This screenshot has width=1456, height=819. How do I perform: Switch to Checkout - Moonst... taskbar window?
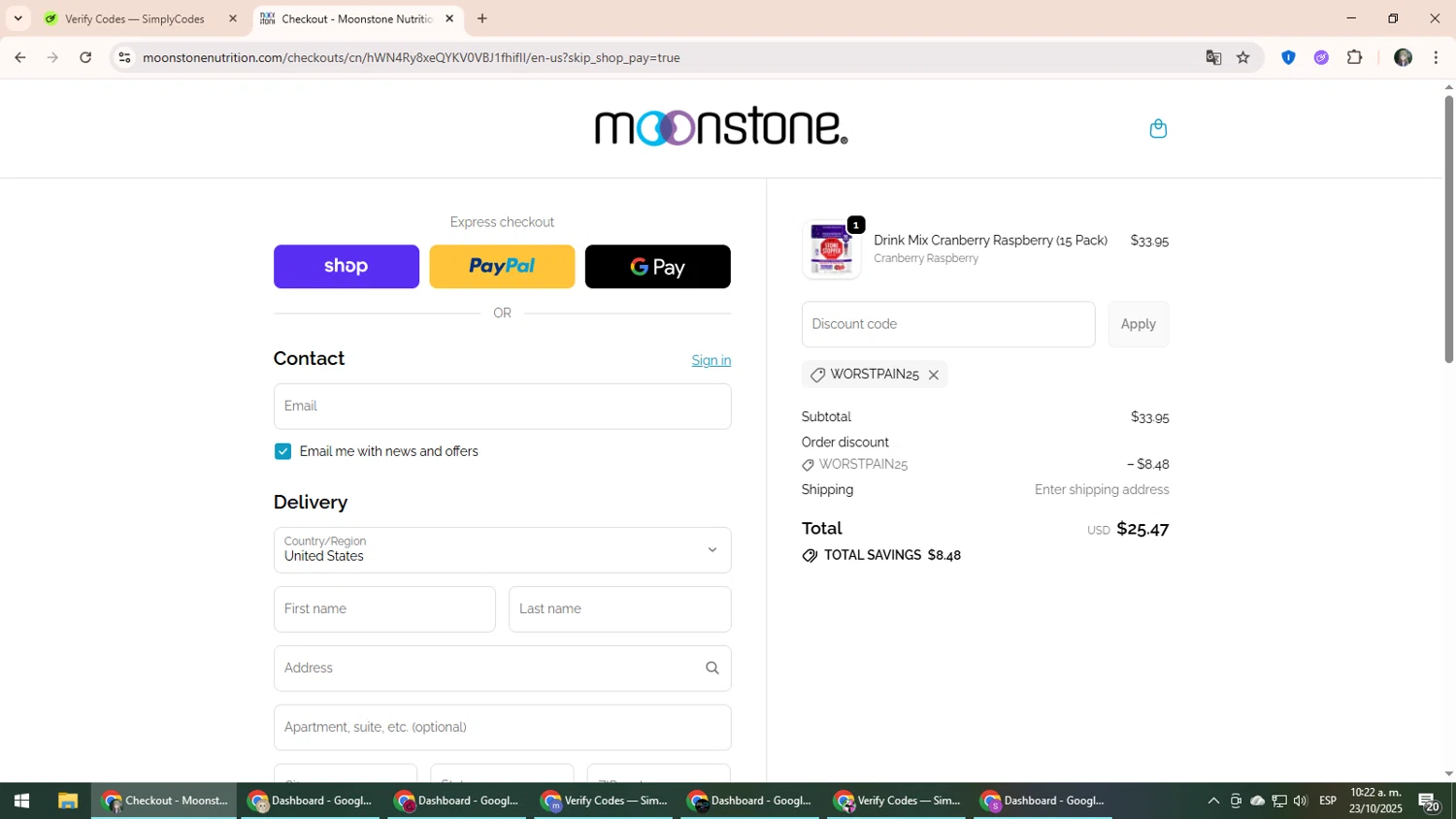[164, 801]
